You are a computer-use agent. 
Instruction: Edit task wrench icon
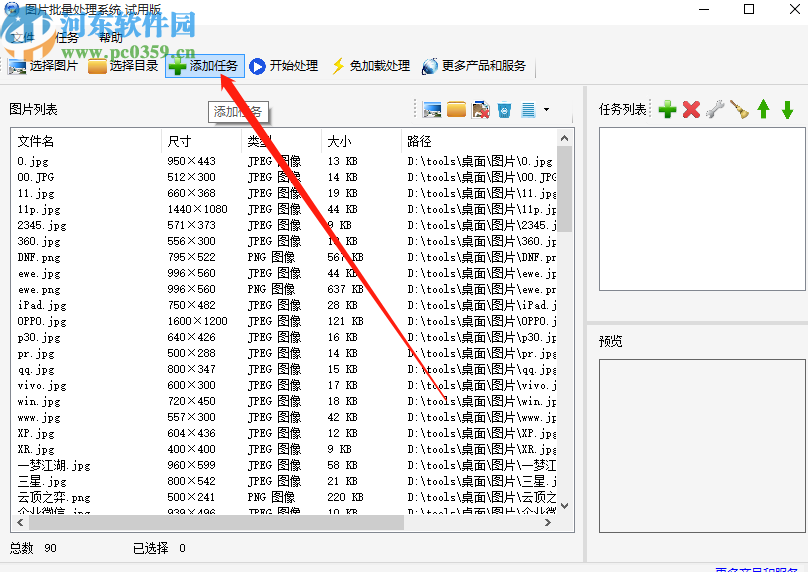point(715,109)
